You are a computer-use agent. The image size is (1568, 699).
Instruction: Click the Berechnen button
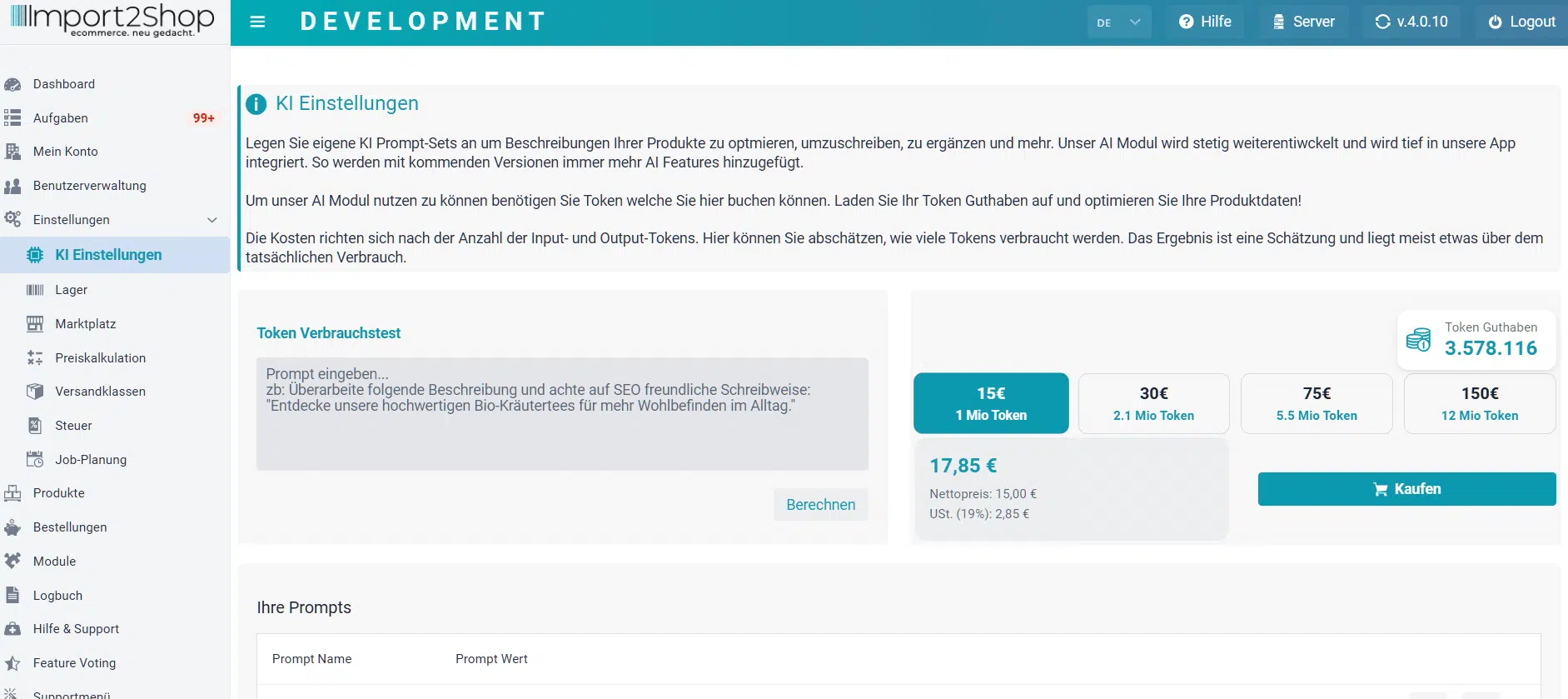coord(820,505)
